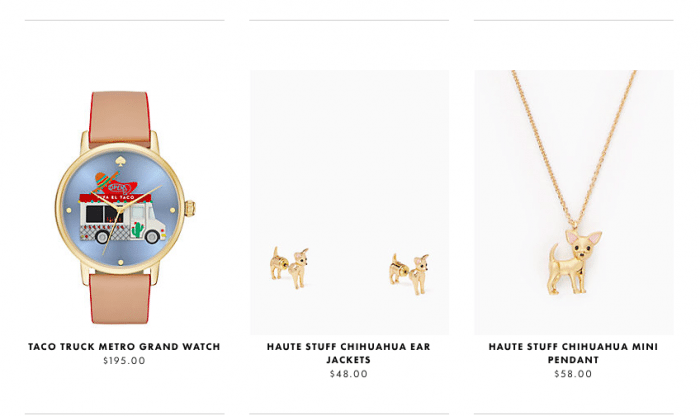Viewport: 700px width, 416px height.
Task: Click the taco truck illustration on watch face
Action: pos(122,219)
